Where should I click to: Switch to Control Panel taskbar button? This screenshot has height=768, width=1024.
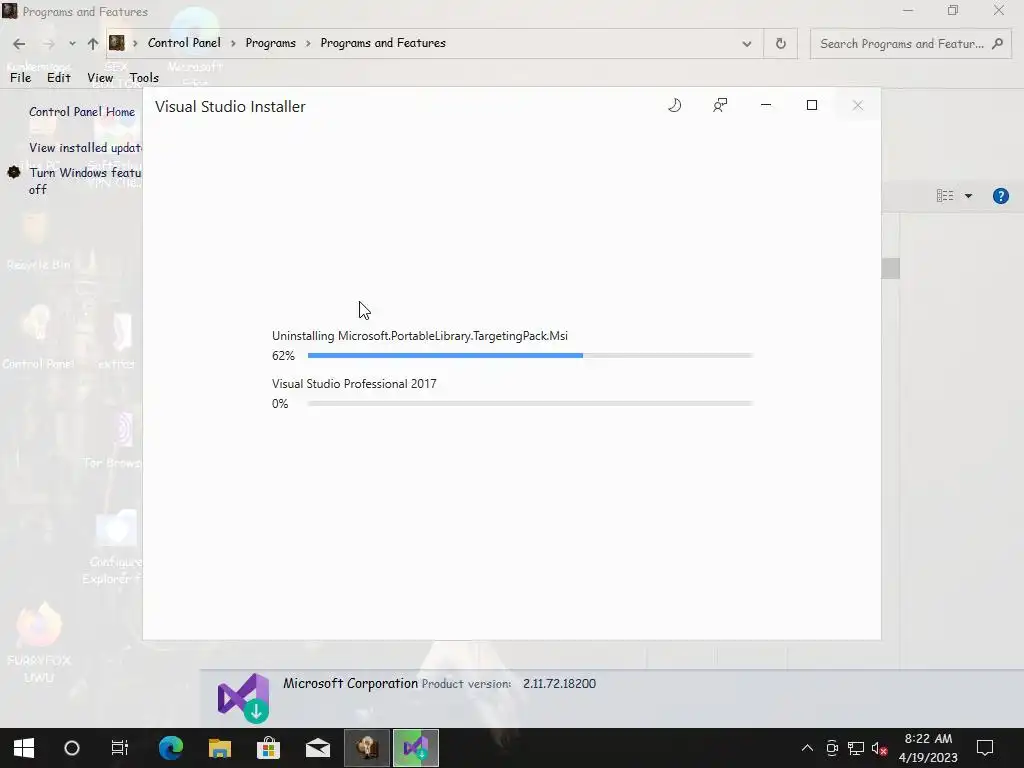(x=367, y=748)
